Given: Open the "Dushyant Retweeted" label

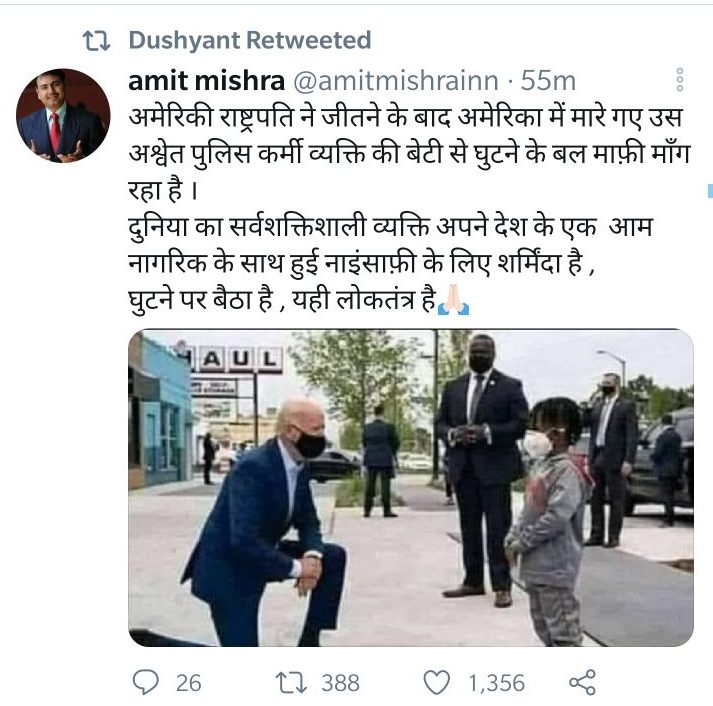Looking at the screenshot, I should (x=249, y=41).
